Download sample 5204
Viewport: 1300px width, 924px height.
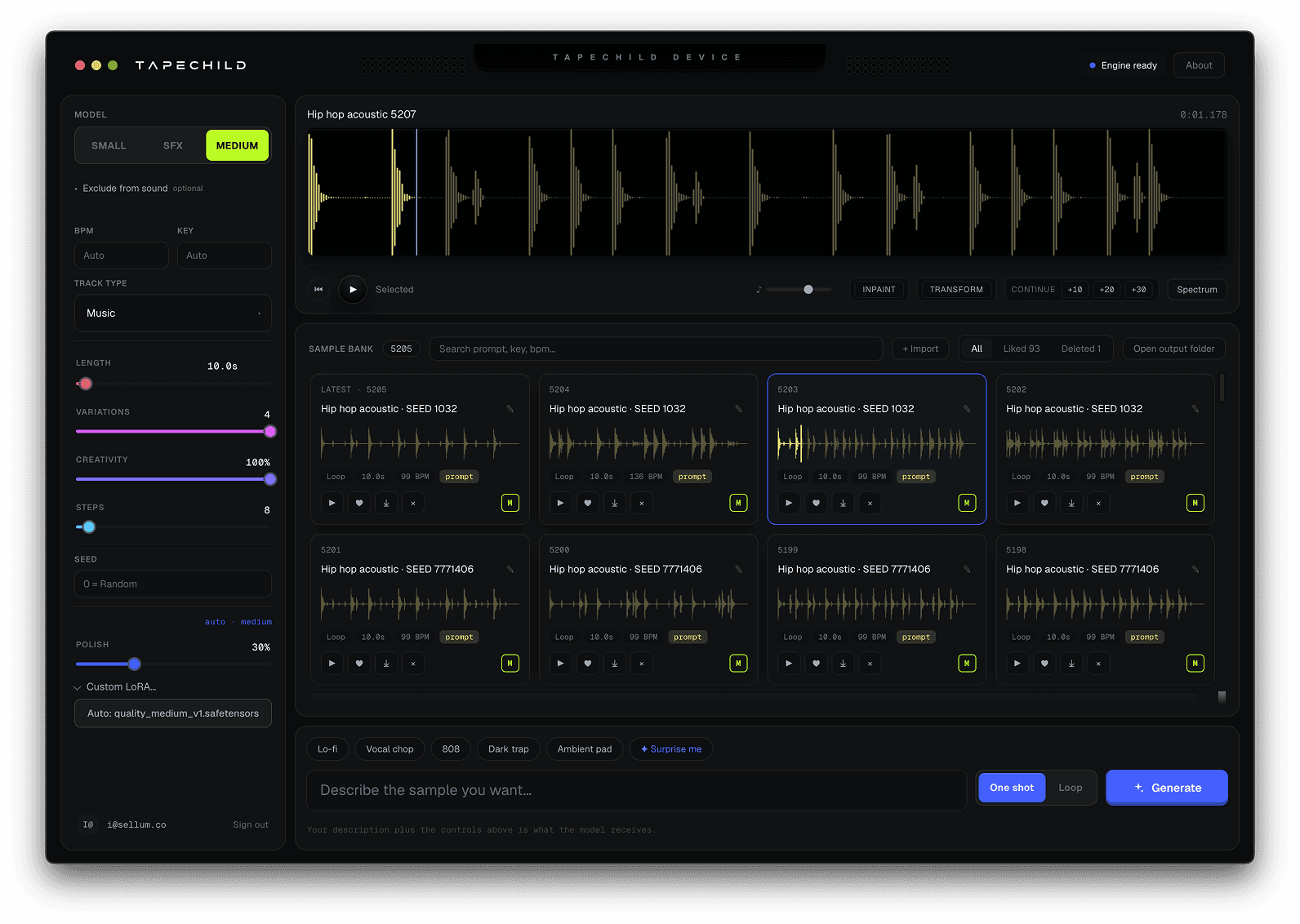tap(615, 503)
